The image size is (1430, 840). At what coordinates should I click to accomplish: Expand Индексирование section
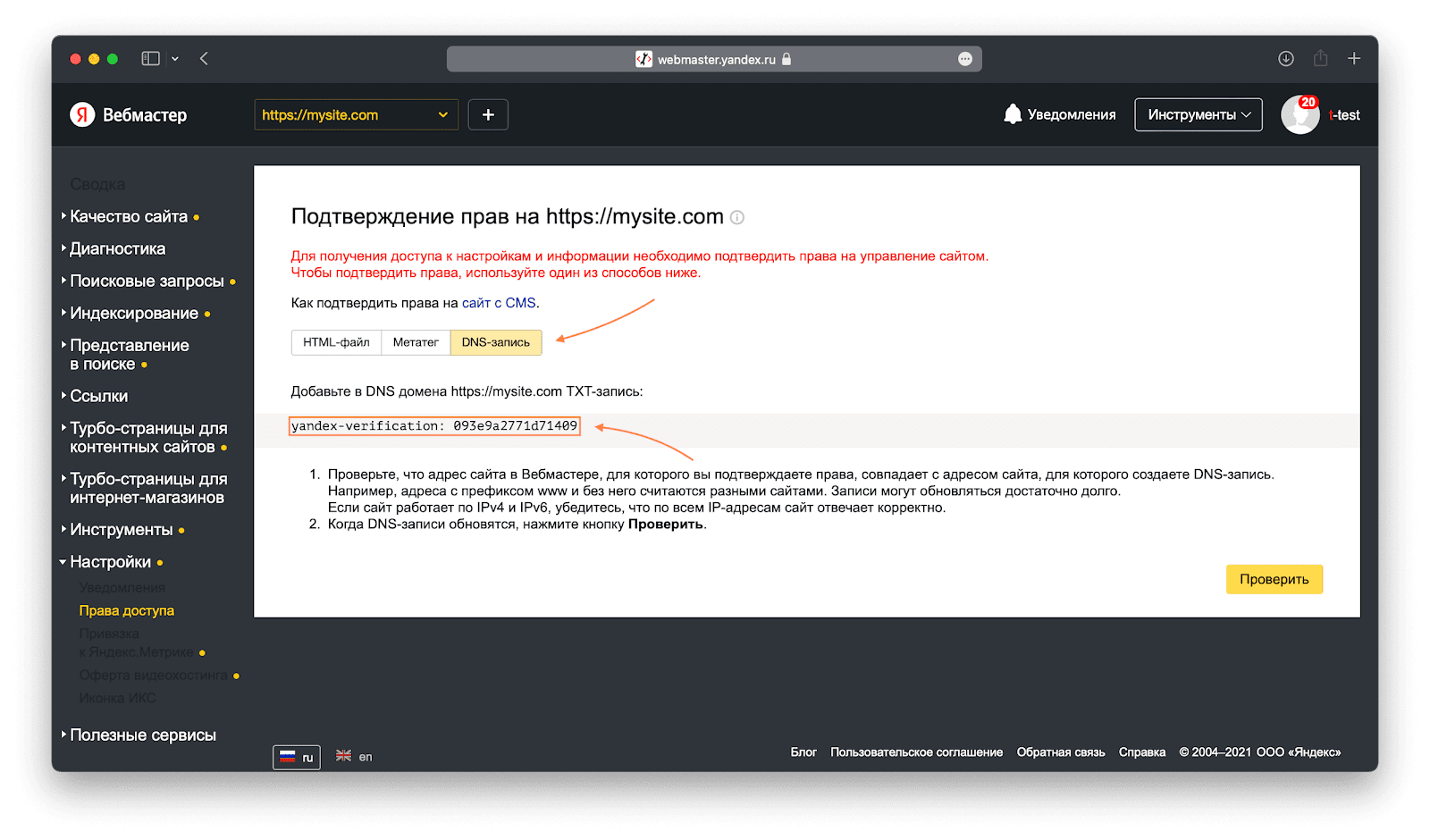pyautogui.click(x=134, y=313)
